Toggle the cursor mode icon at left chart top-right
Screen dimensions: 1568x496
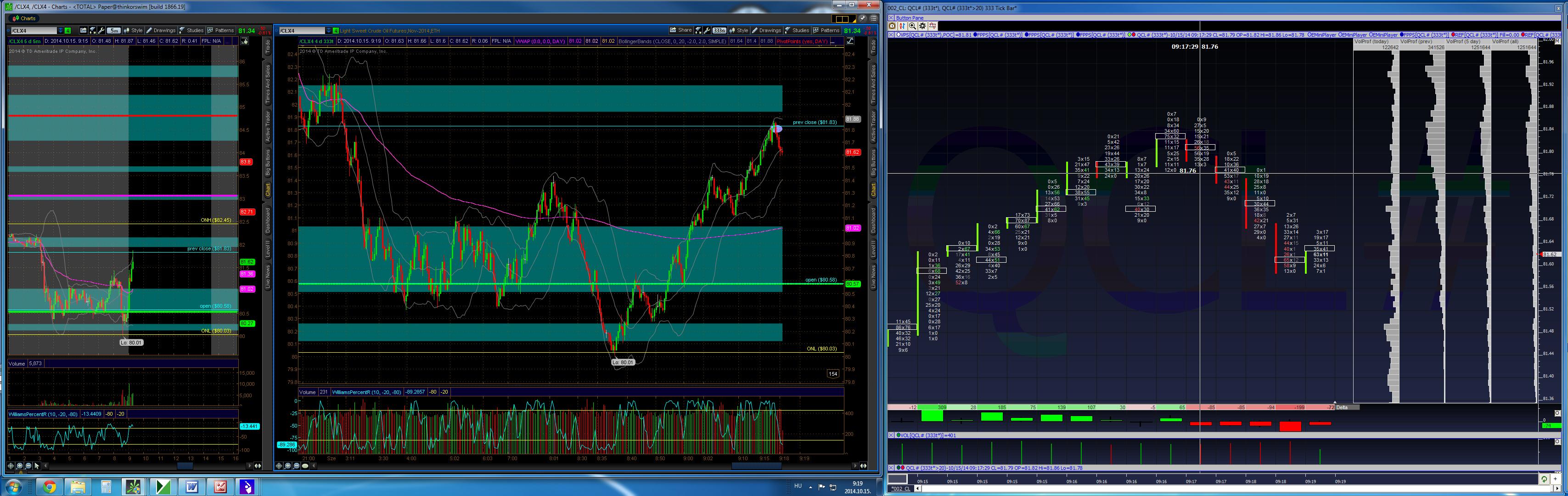(x=244, y=41)
